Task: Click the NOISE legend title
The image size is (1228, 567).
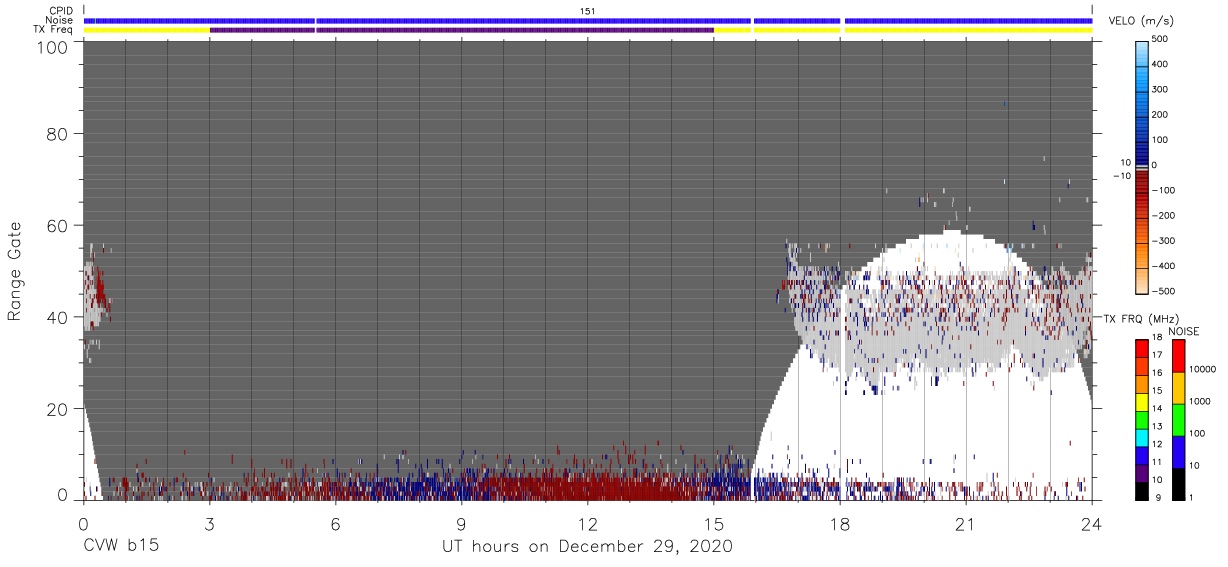Action: [x=1182, y=331]
